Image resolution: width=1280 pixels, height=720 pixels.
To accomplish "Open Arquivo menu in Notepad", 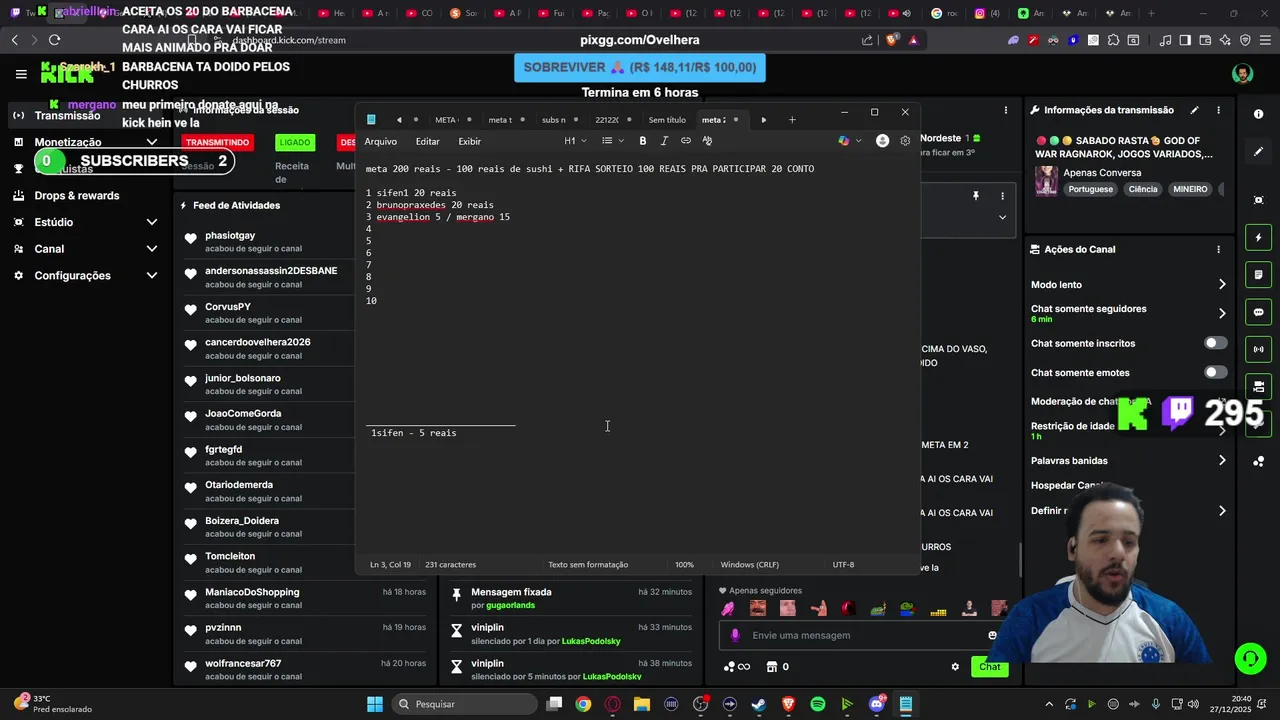I will click(381, 141).
